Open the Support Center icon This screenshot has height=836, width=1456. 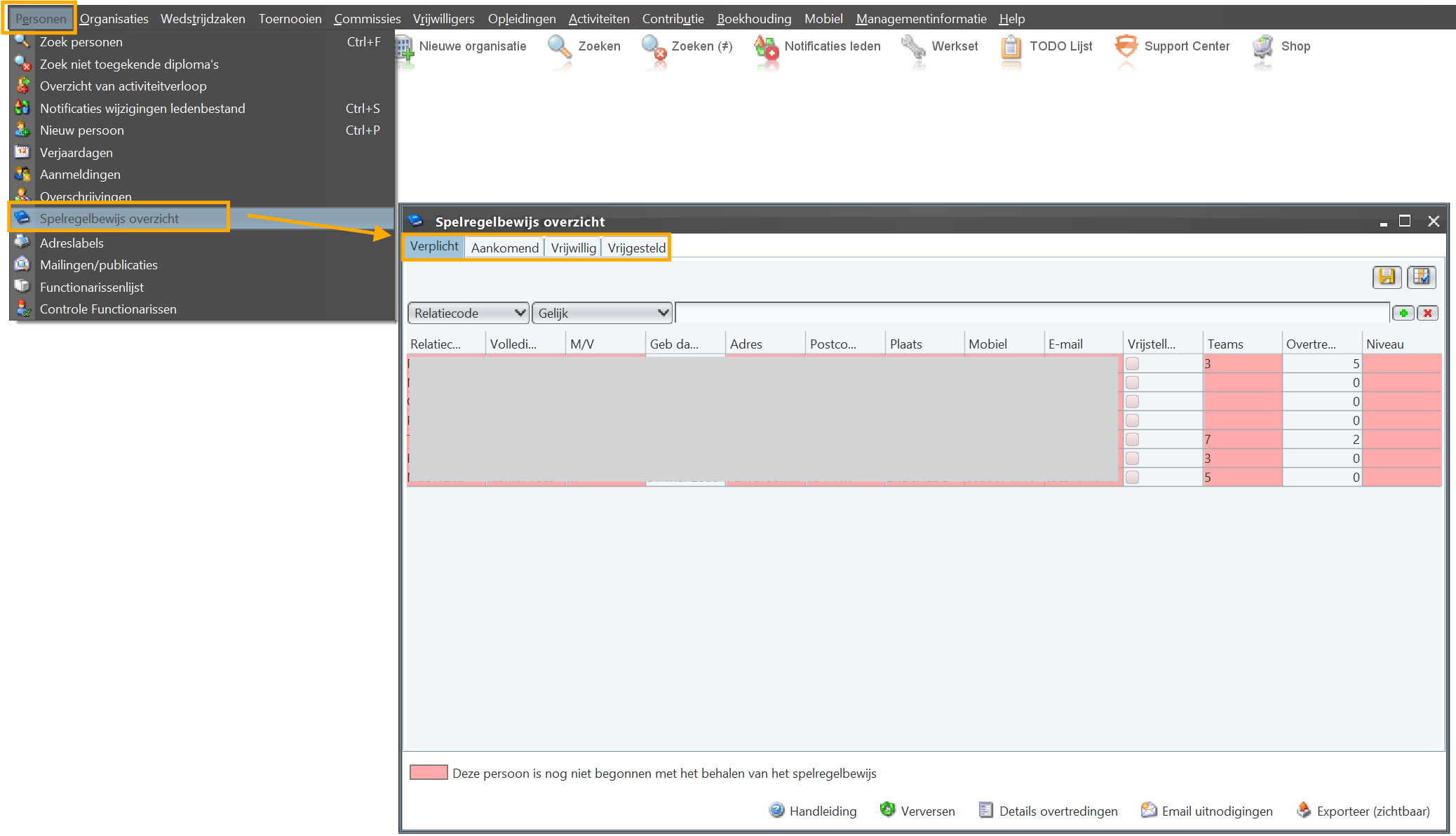coord(1126,47)
